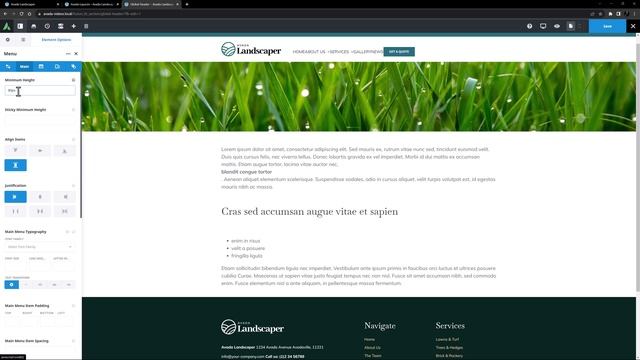Open the responsive desktop preview icon
Screen dimensions: 640x360
pyautogui.click(x=543, y=26)
